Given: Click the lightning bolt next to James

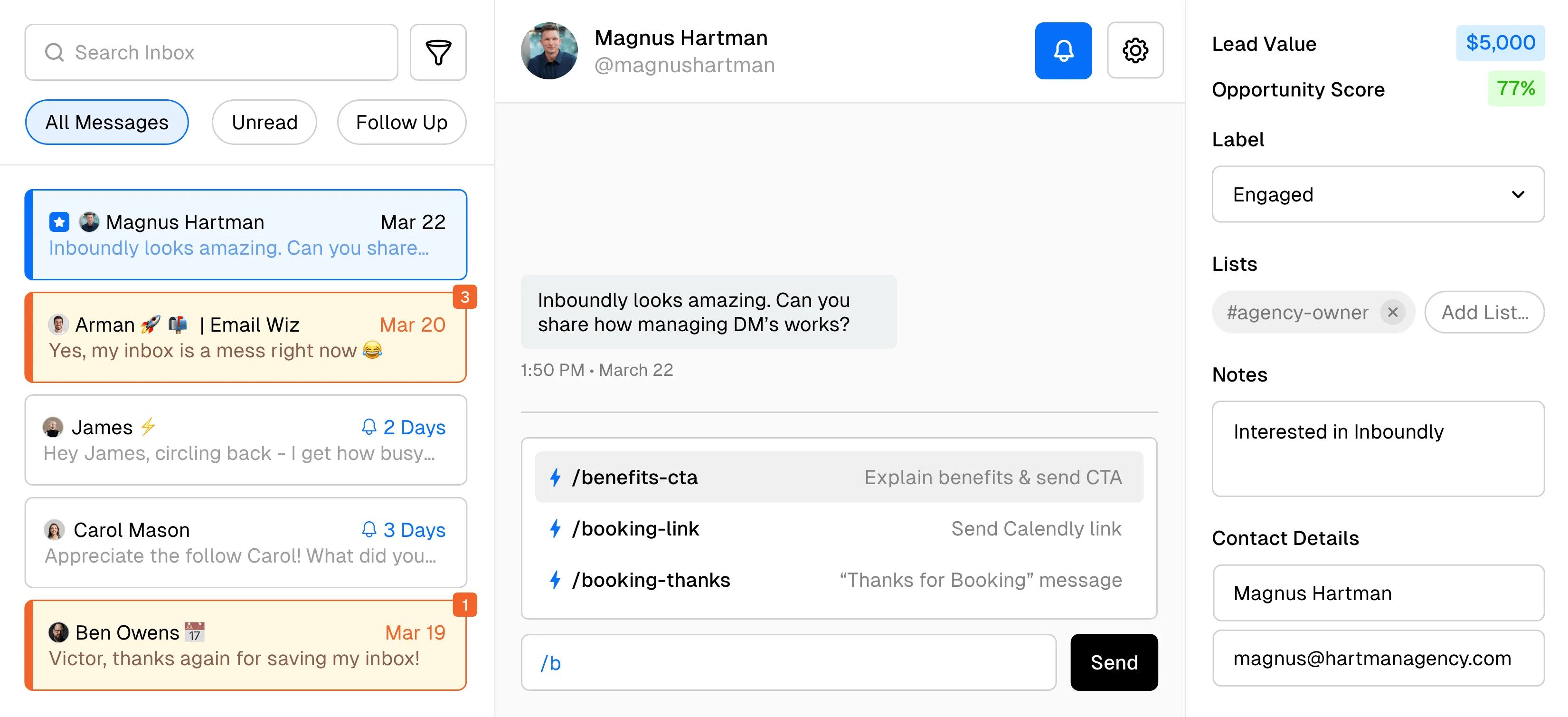Looking at the screenshot, I should pos(148,426).
